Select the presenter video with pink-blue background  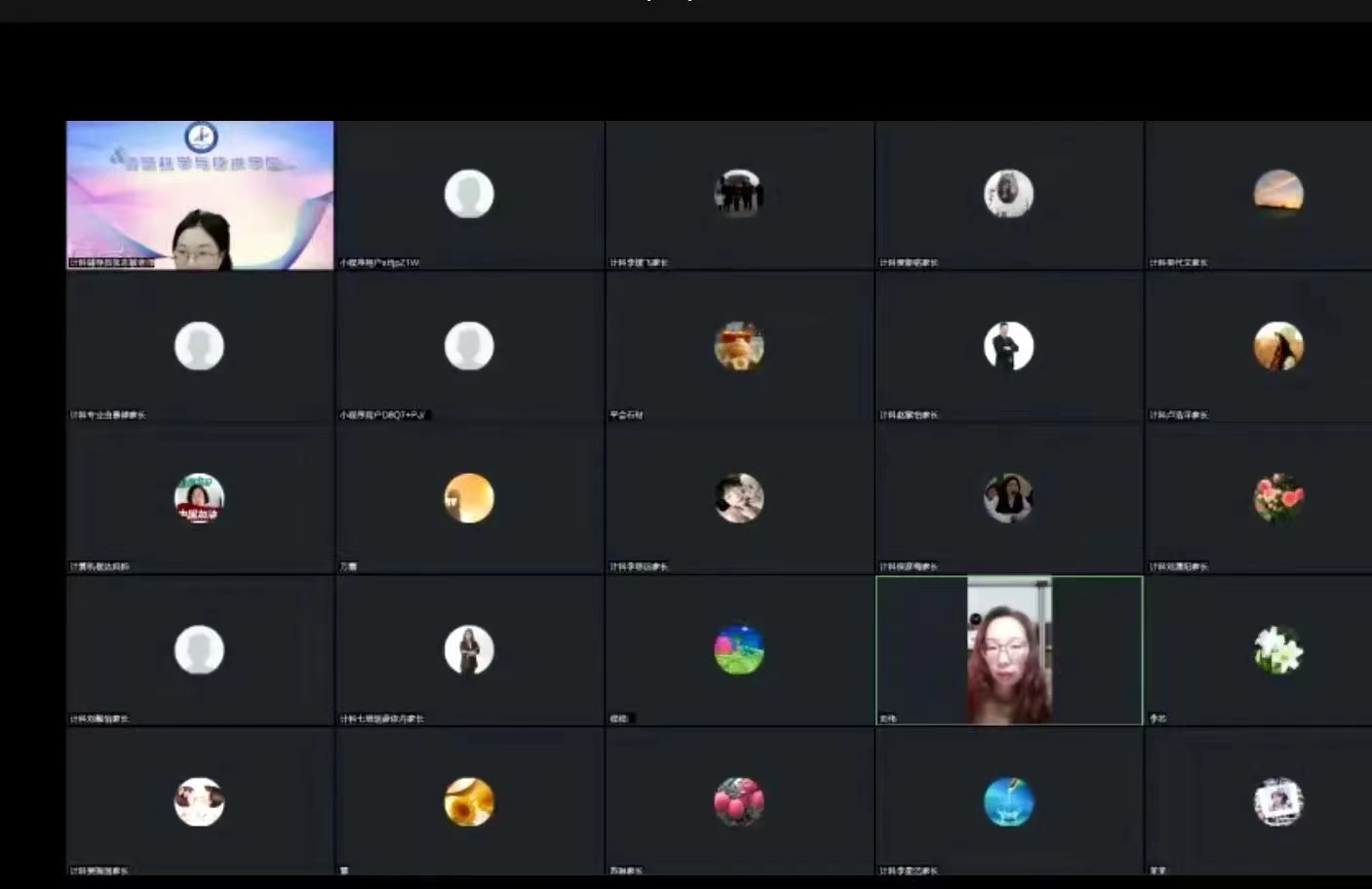pos(200,195)
